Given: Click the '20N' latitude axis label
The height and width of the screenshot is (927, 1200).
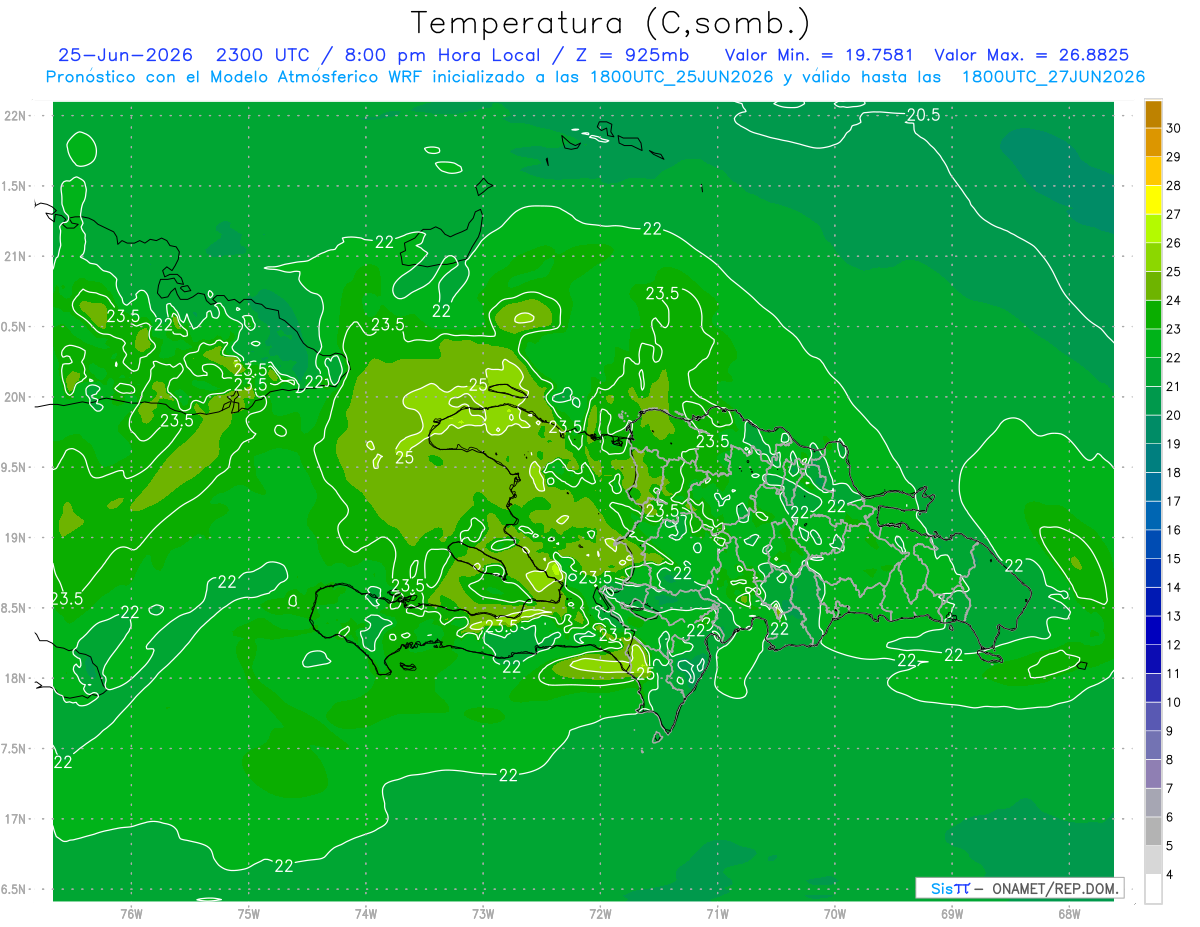Looking at the screenshot, I should [x=16, y=397].
